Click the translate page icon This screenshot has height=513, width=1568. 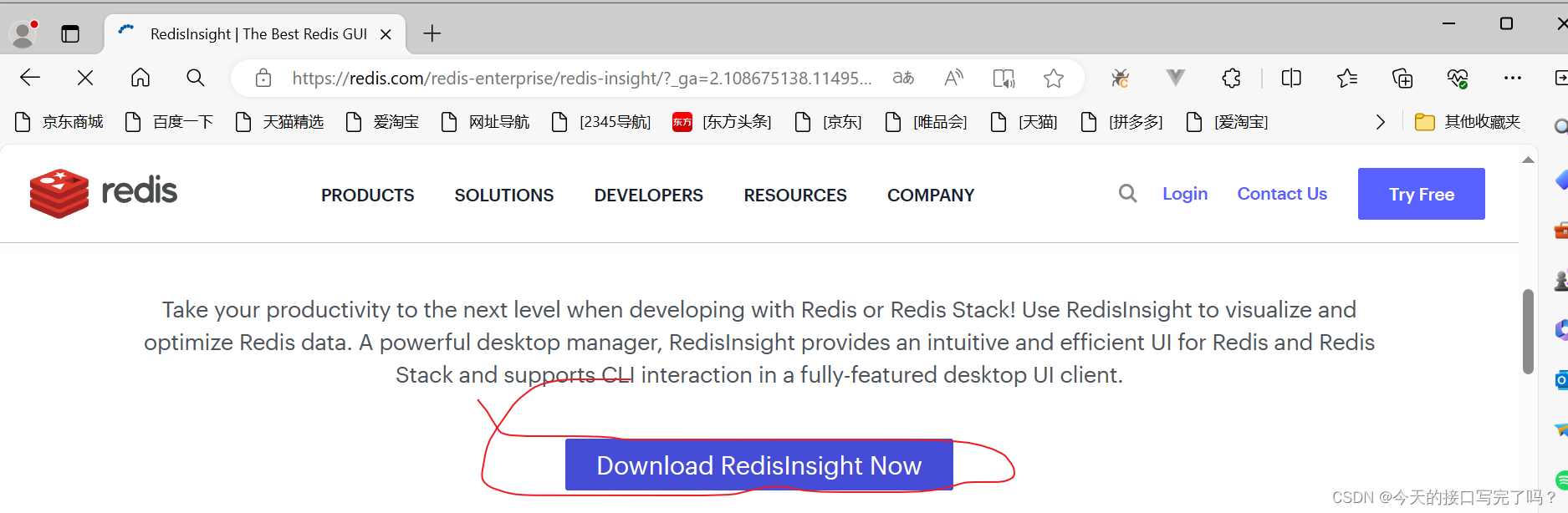tap(903, 78)
